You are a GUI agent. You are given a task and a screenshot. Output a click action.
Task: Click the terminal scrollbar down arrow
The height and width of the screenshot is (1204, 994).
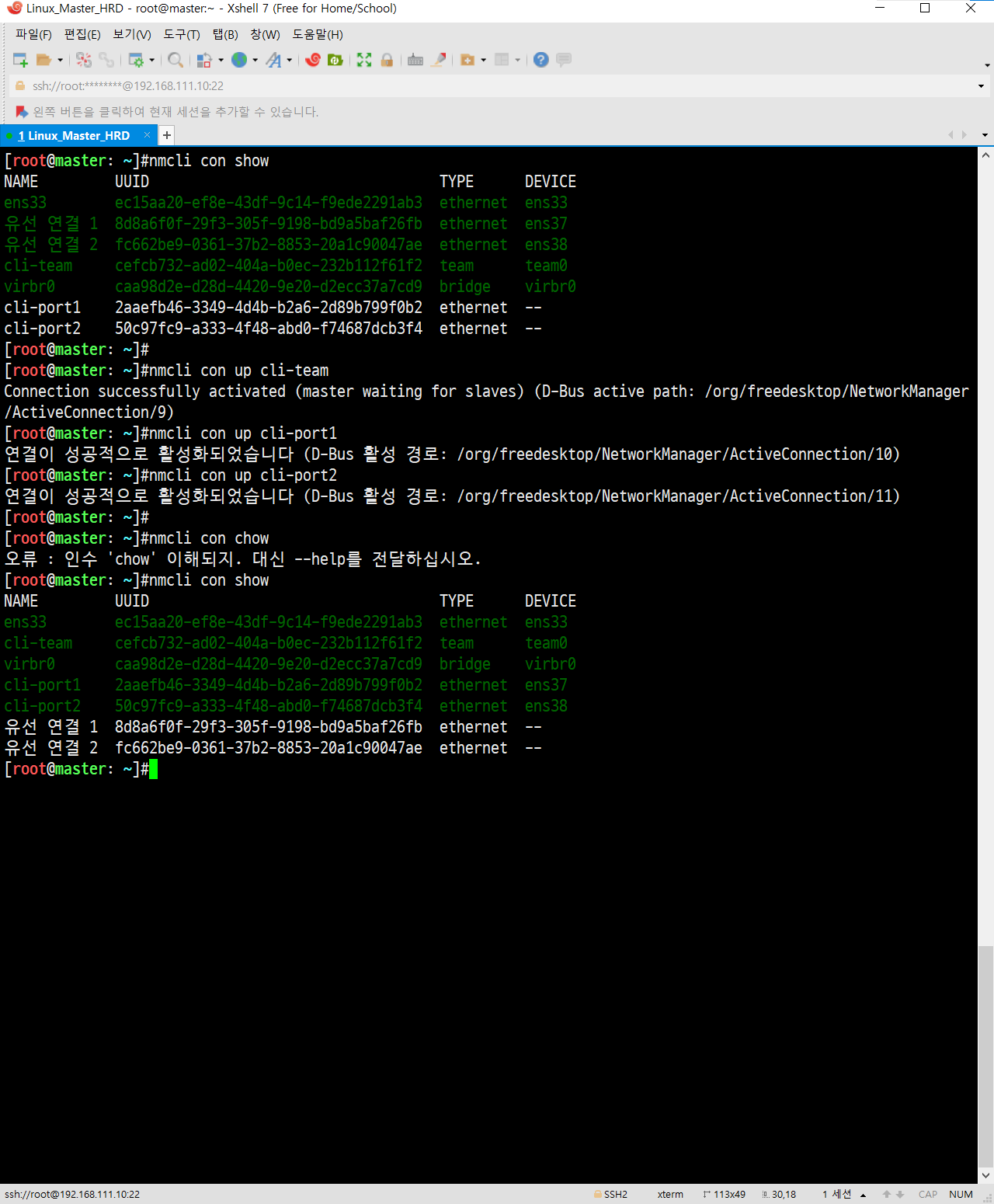[x=985, y=1175]
